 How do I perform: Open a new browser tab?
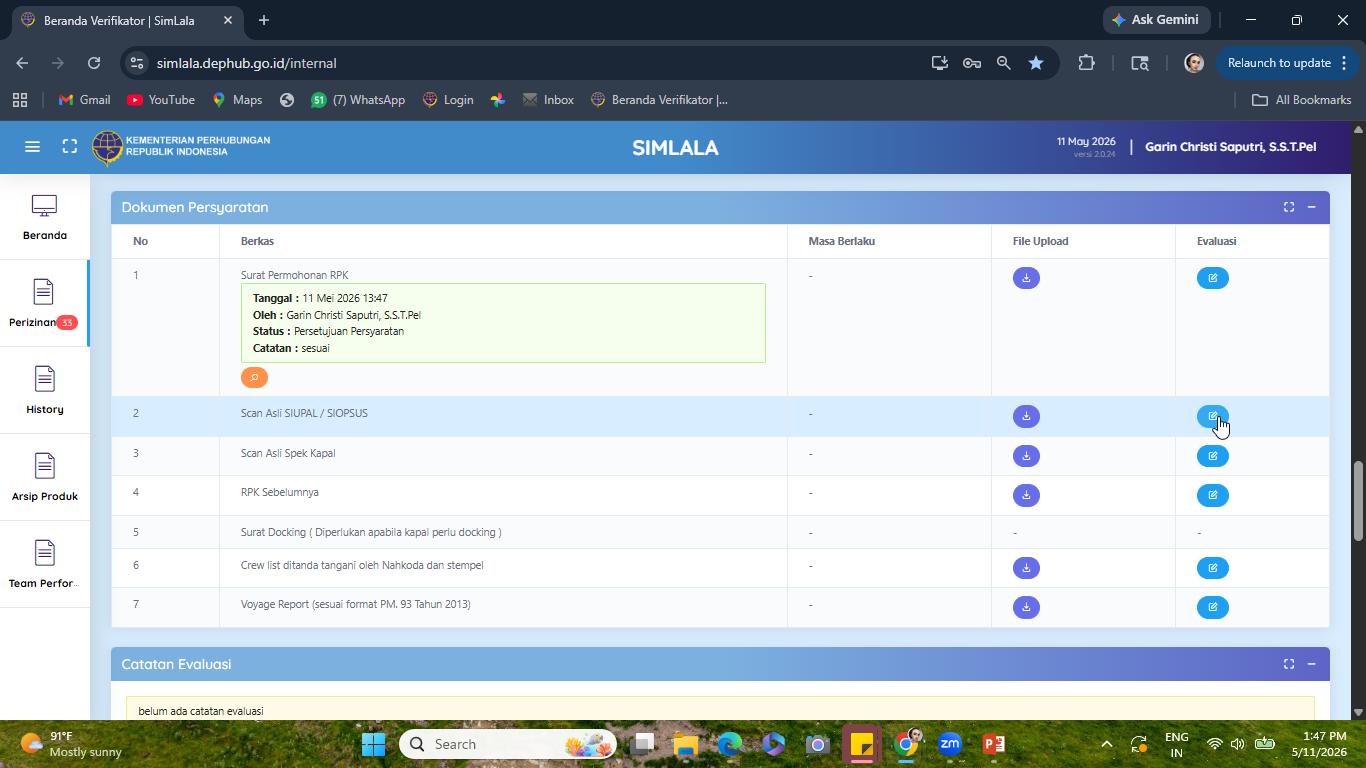click(x=264, y=20)
